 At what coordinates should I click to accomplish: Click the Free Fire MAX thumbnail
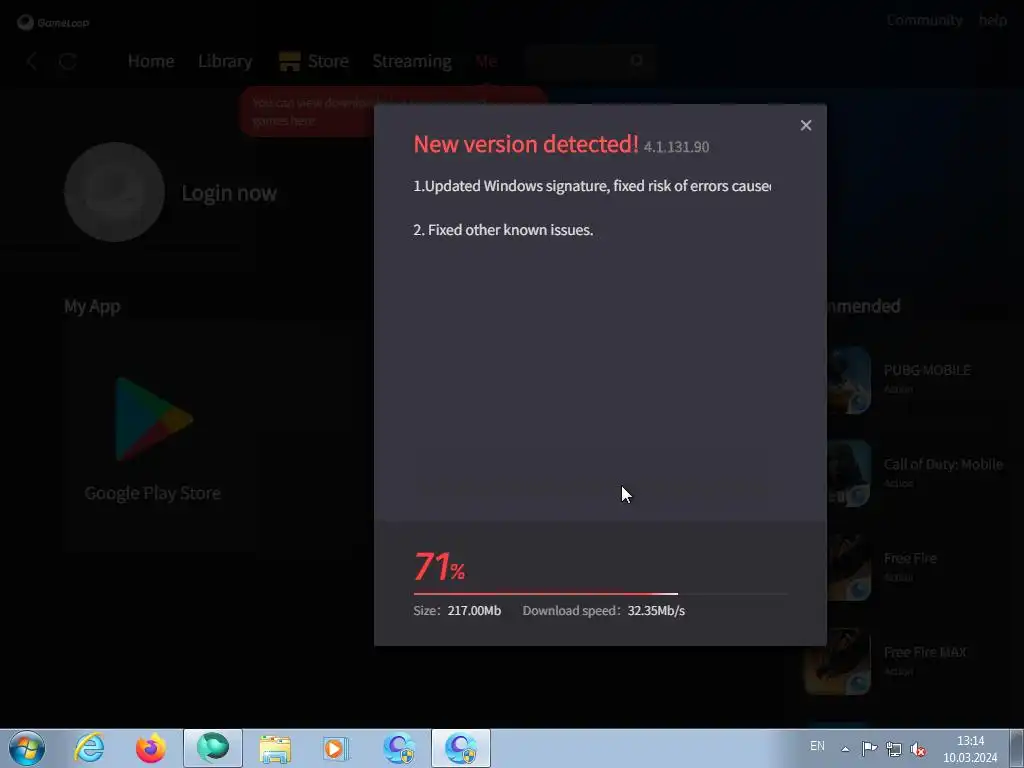point(838,662)
